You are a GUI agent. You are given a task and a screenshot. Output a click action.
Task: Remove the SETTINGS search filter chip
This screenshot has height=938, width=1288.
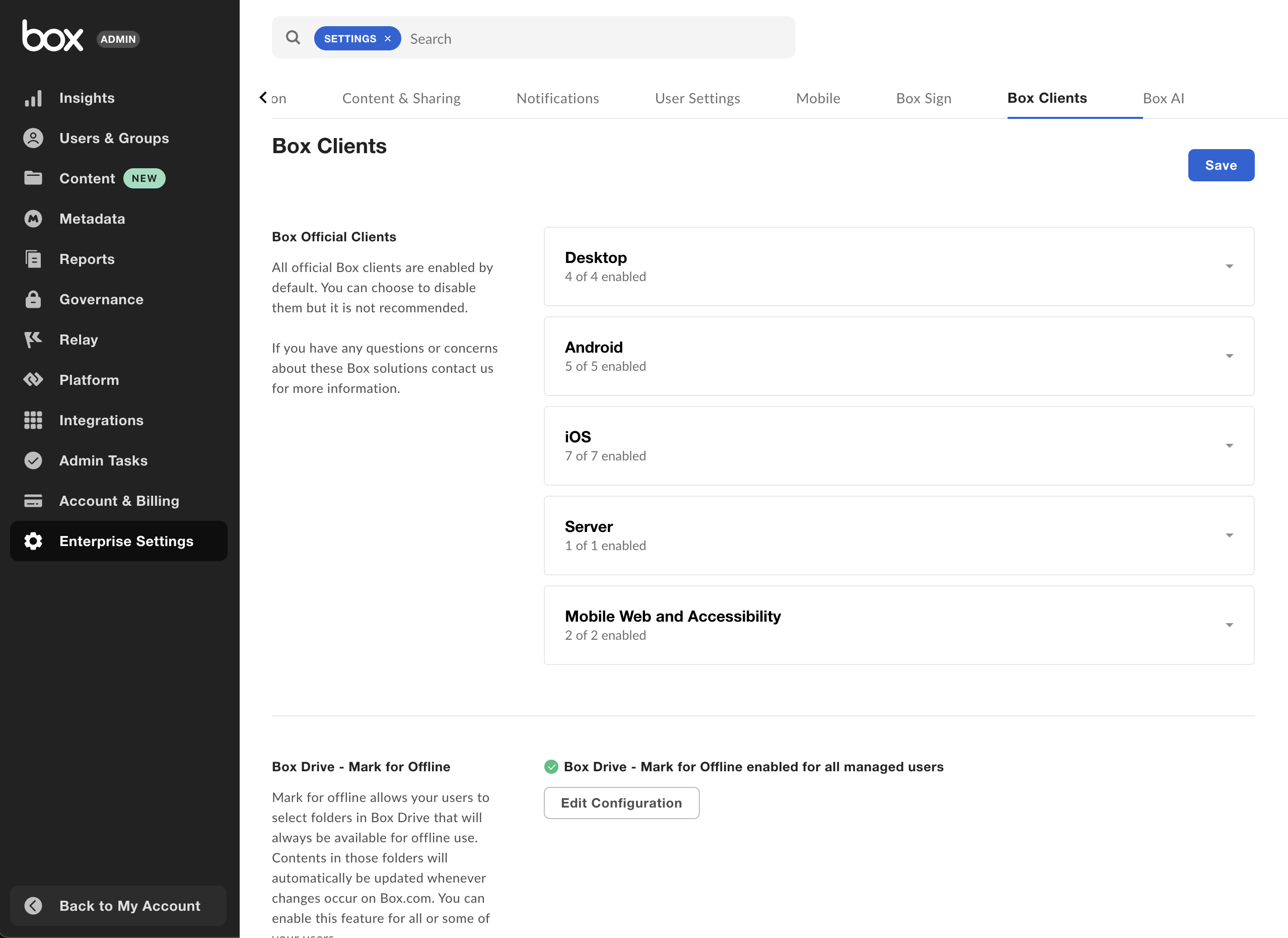coord(388,39)
